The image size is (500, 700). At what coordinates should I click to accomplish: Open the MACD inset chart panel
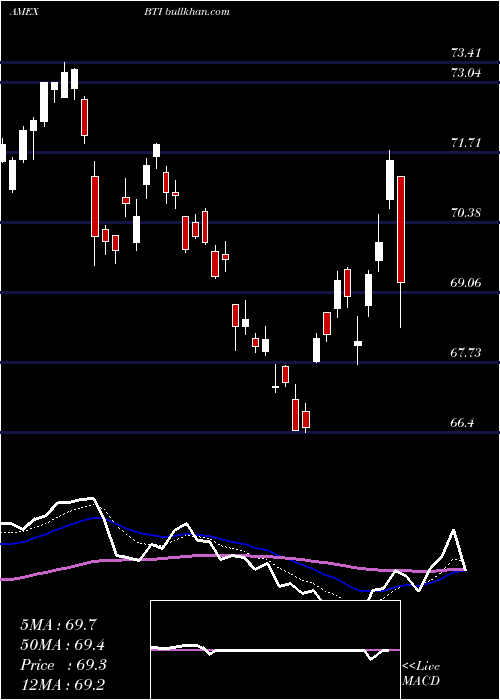click(x=275, y=650)
